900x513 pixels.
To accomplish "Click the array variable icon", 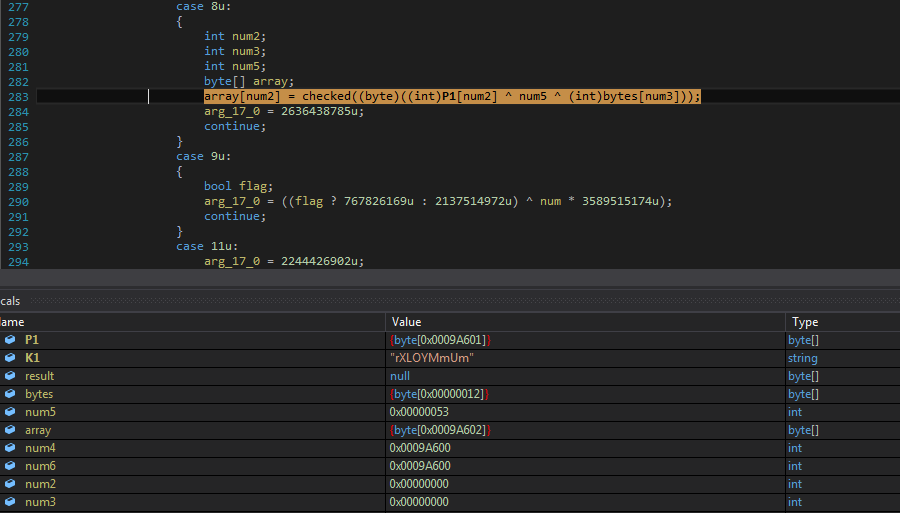I will [10, 430].
